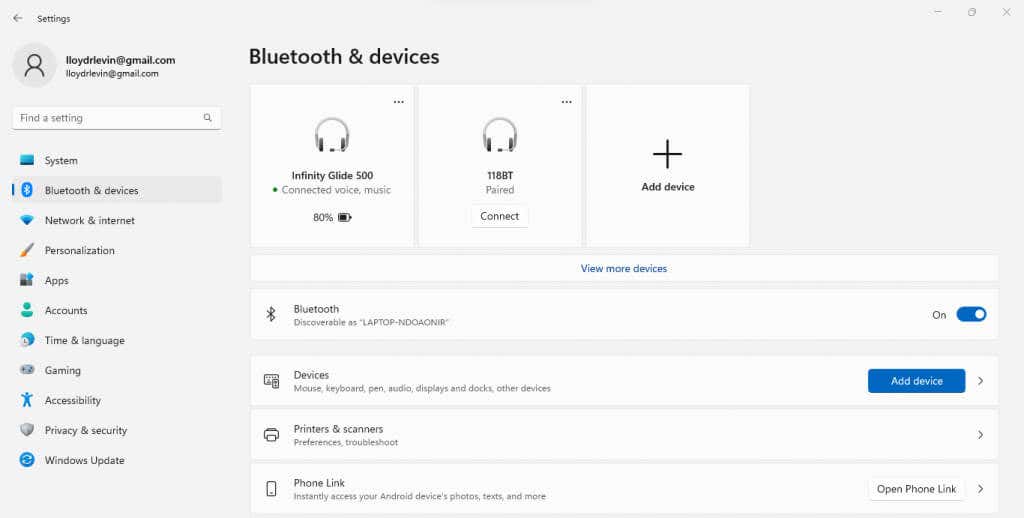This screenshot has height=518, width=1024.
Task: Click the Devices keyboard icon in Devices row
Action: [271, 381]
